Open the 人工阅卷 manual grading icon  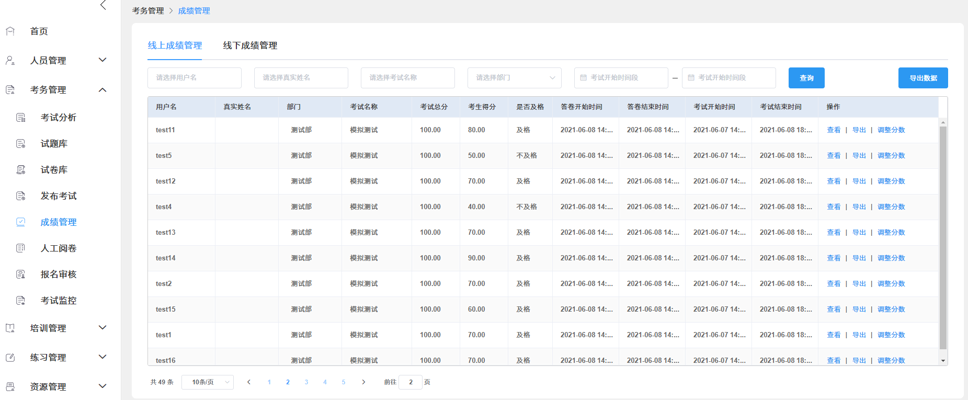(20, 248)
